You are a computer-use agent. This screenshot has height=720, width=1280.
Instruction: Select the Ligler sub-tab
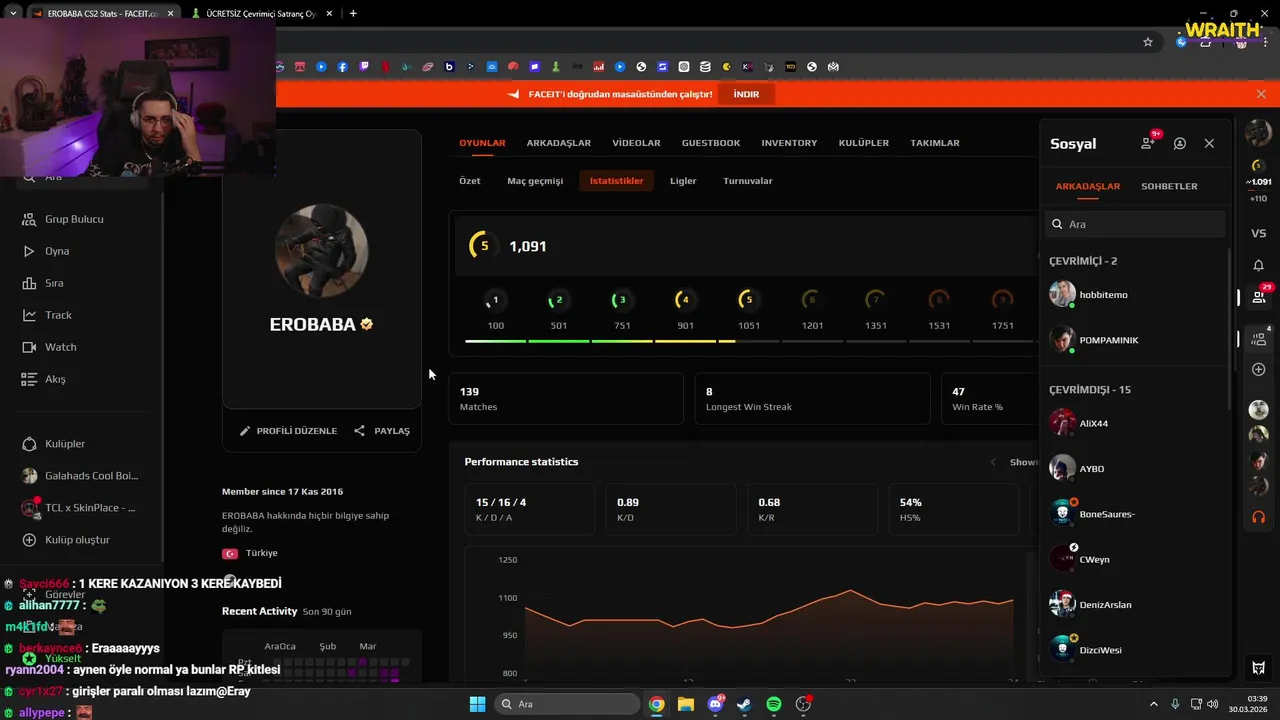tap(683, 181)
